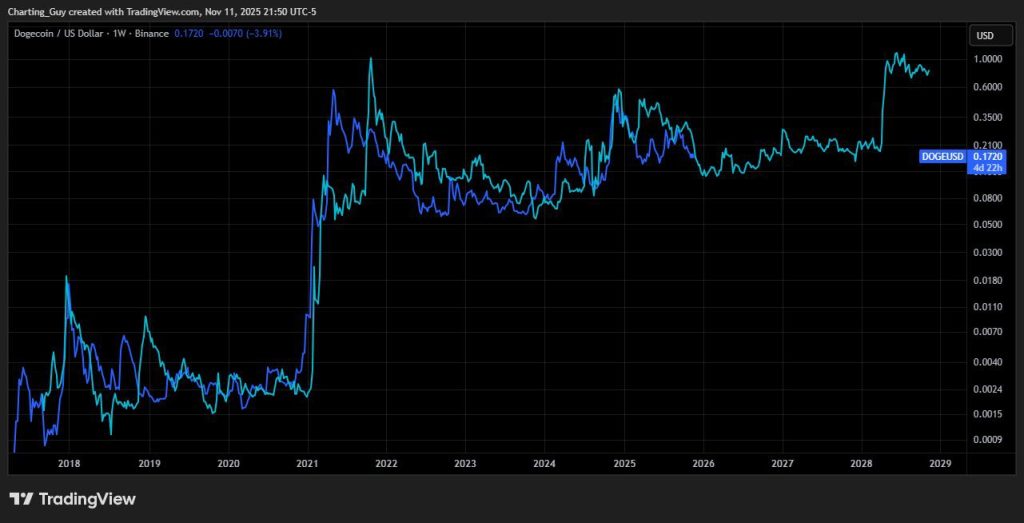Click the TradingView wordmark text
Viewport: 1024px width, 523px height.
point(87,499)
